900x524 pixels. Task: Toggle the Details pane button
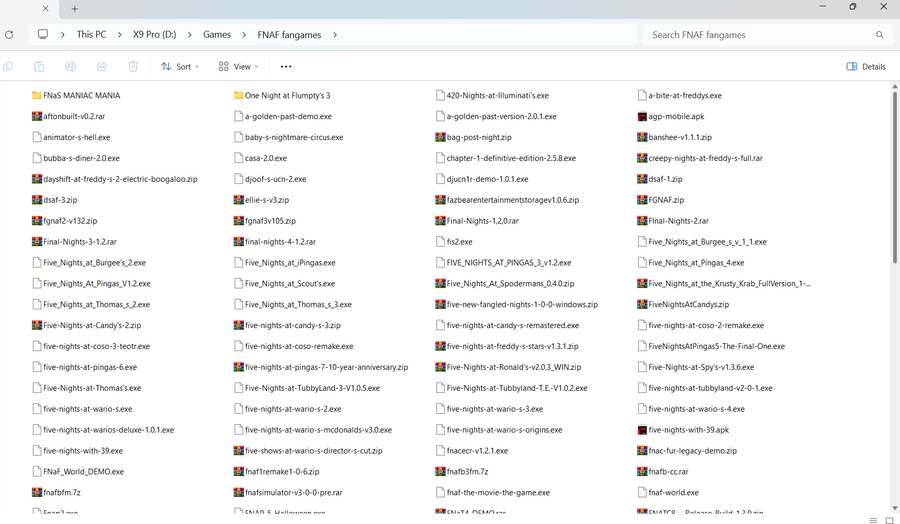[x=866, y=67]
